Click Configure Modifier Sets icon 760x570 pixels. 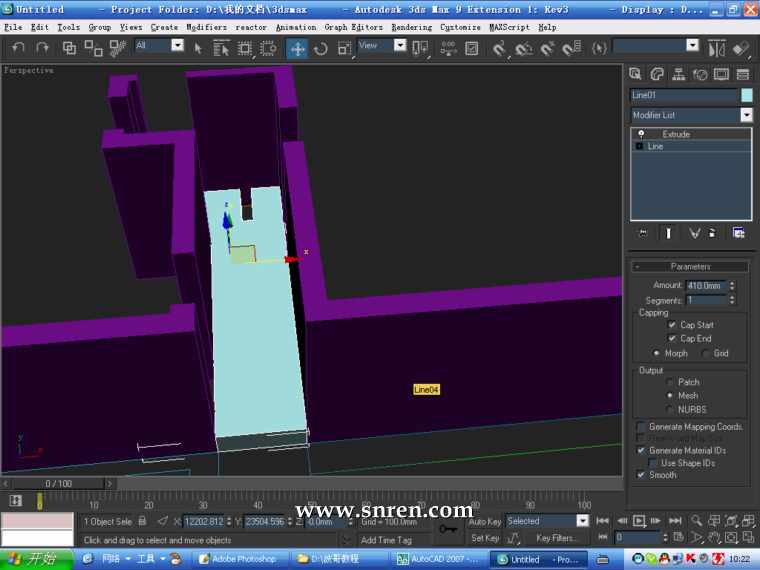[x=738, y=233]
